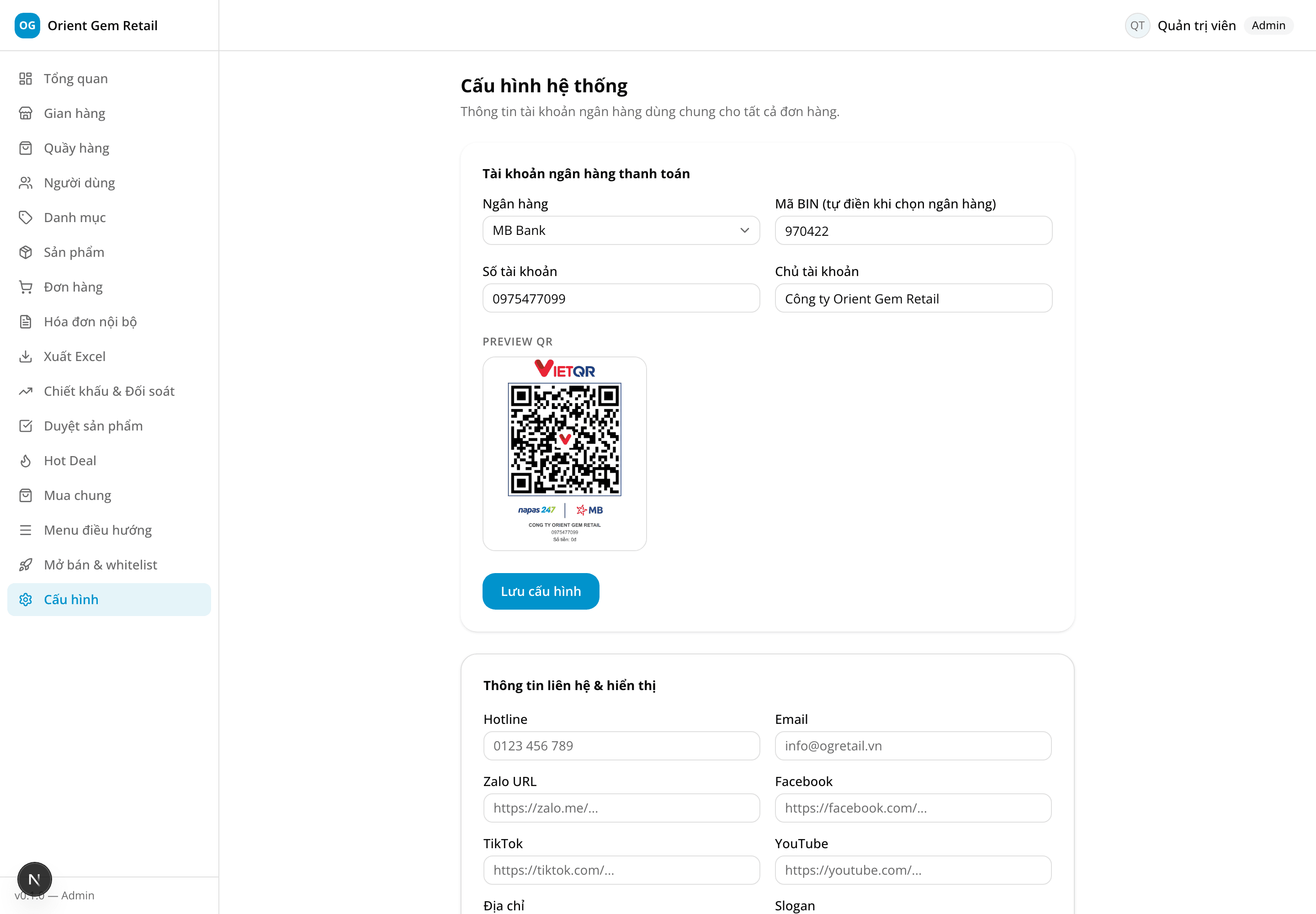The width and height of the screenshot is (1316, 914).
Task: Open the Ngân hàng MB Bank dropdown
Action: pos(621,230)
